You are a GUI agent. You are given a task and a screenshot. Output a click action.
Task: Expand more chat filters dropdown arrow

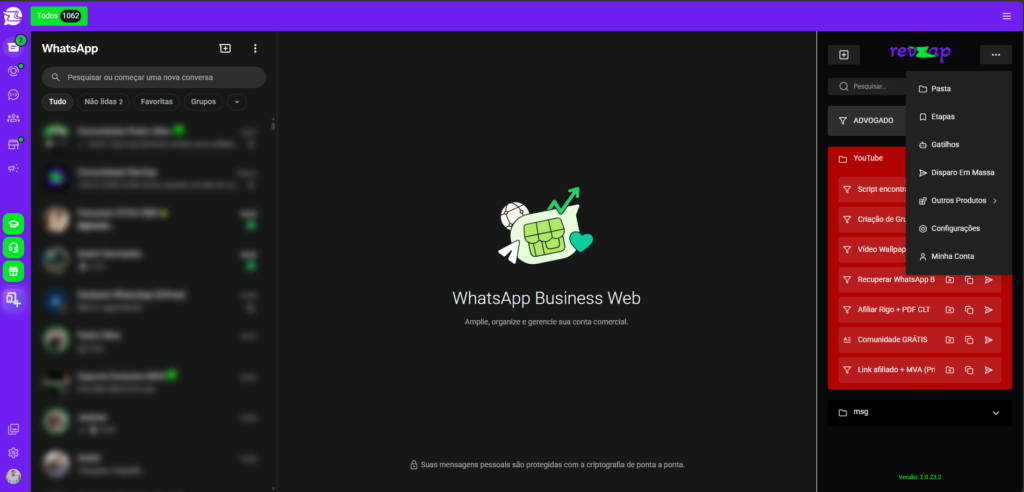tap(236, 102)
